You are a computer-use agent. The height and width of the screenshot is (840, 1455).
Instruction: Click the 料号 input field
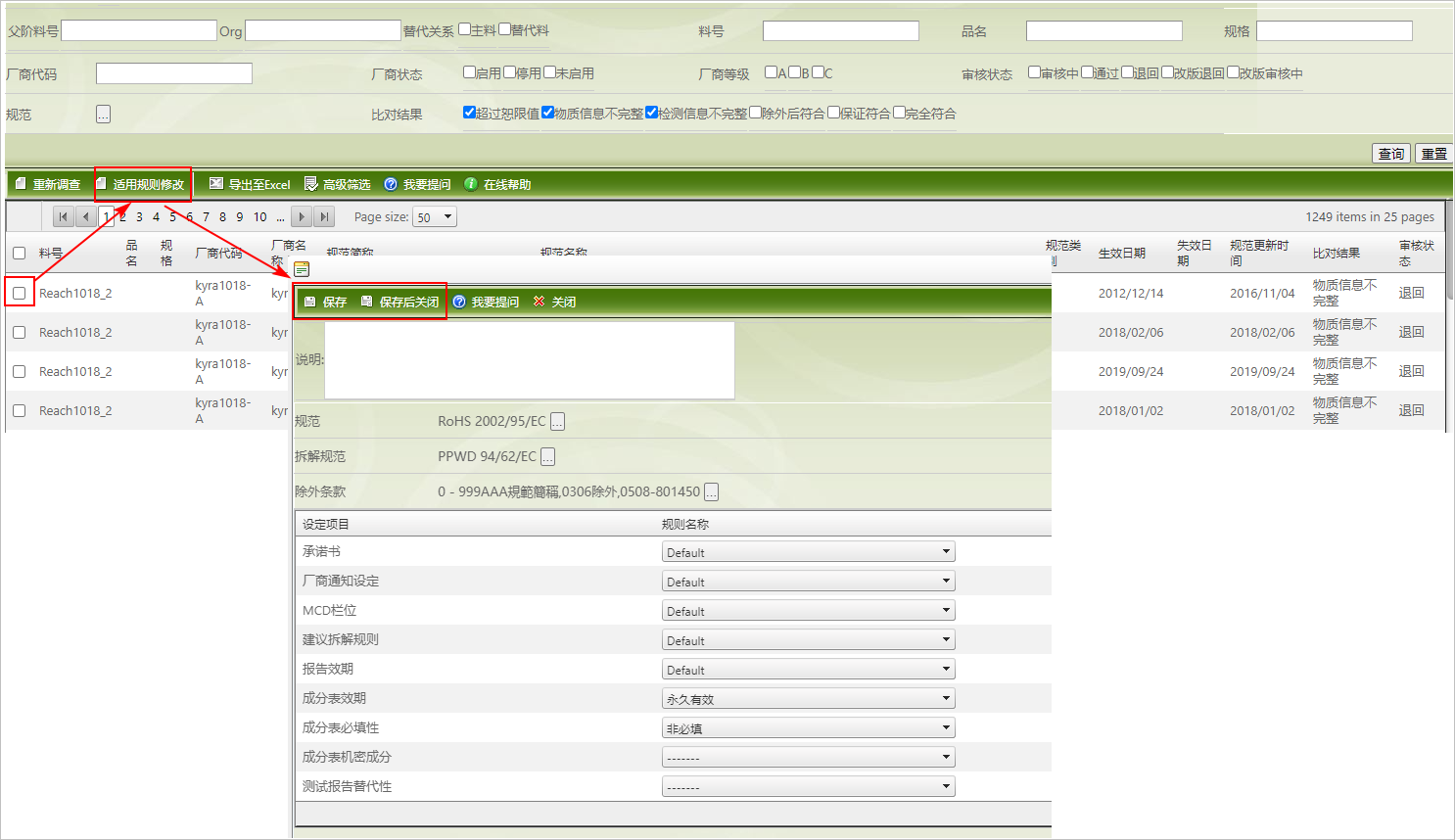(x=841, y=30)
